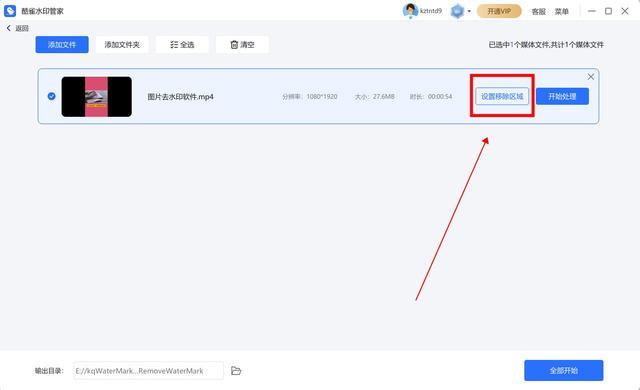640x390 pixels.
Task: Click the video thumbnail preview
Action: coord(97,97)
